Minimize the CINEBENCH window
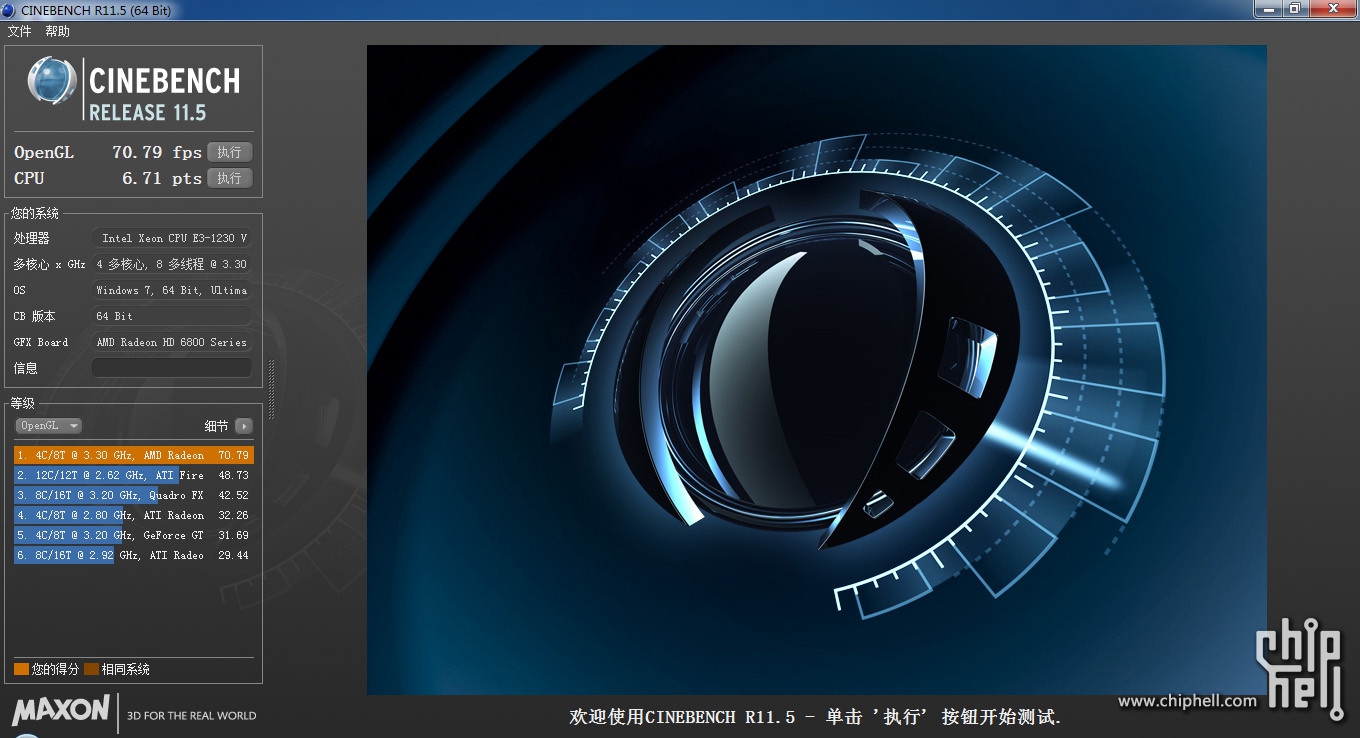The image size is (1360, 738). click(1267, 9)
